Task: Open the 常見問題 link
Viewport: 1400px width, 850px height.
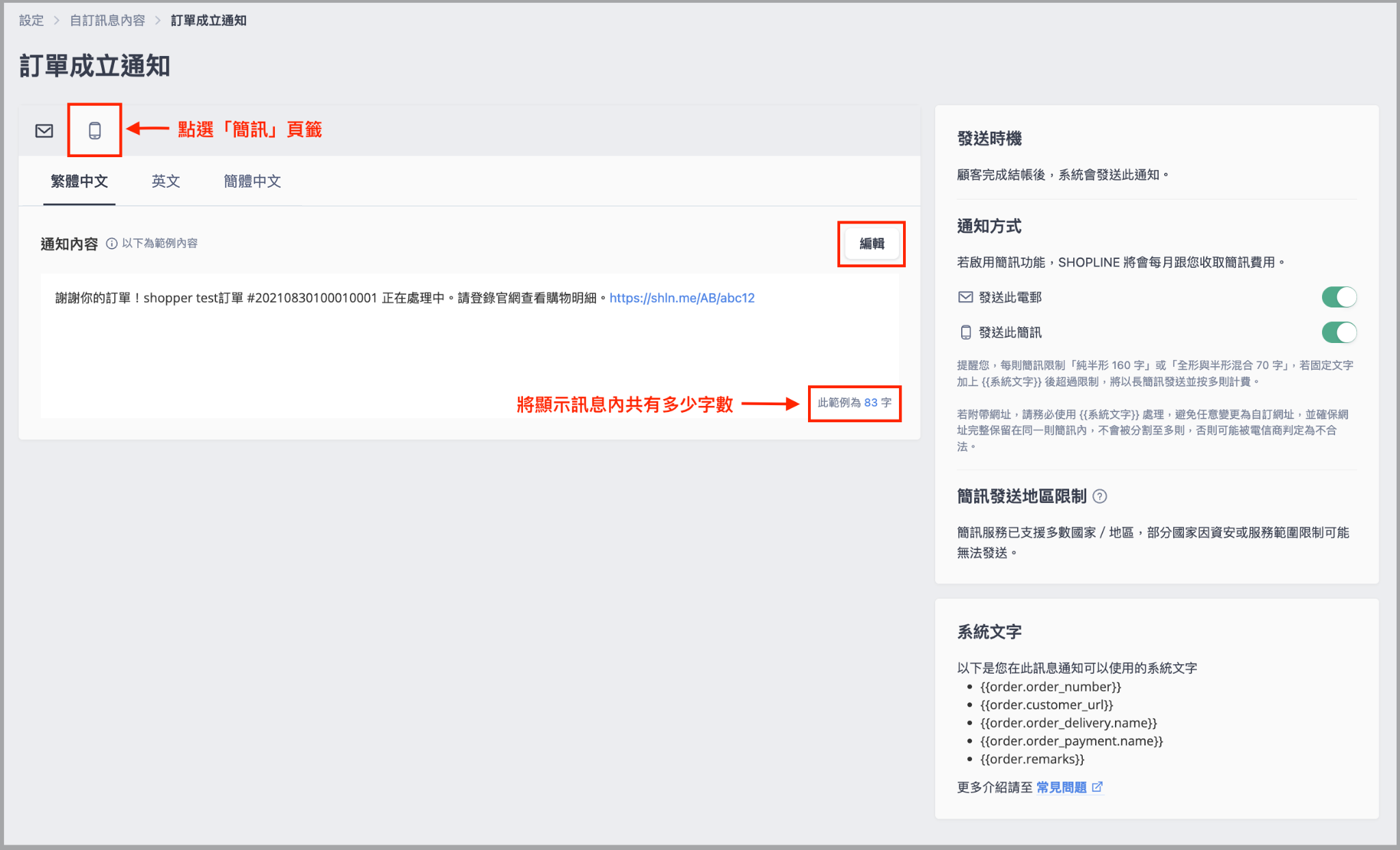Action: pos(1061,787)
